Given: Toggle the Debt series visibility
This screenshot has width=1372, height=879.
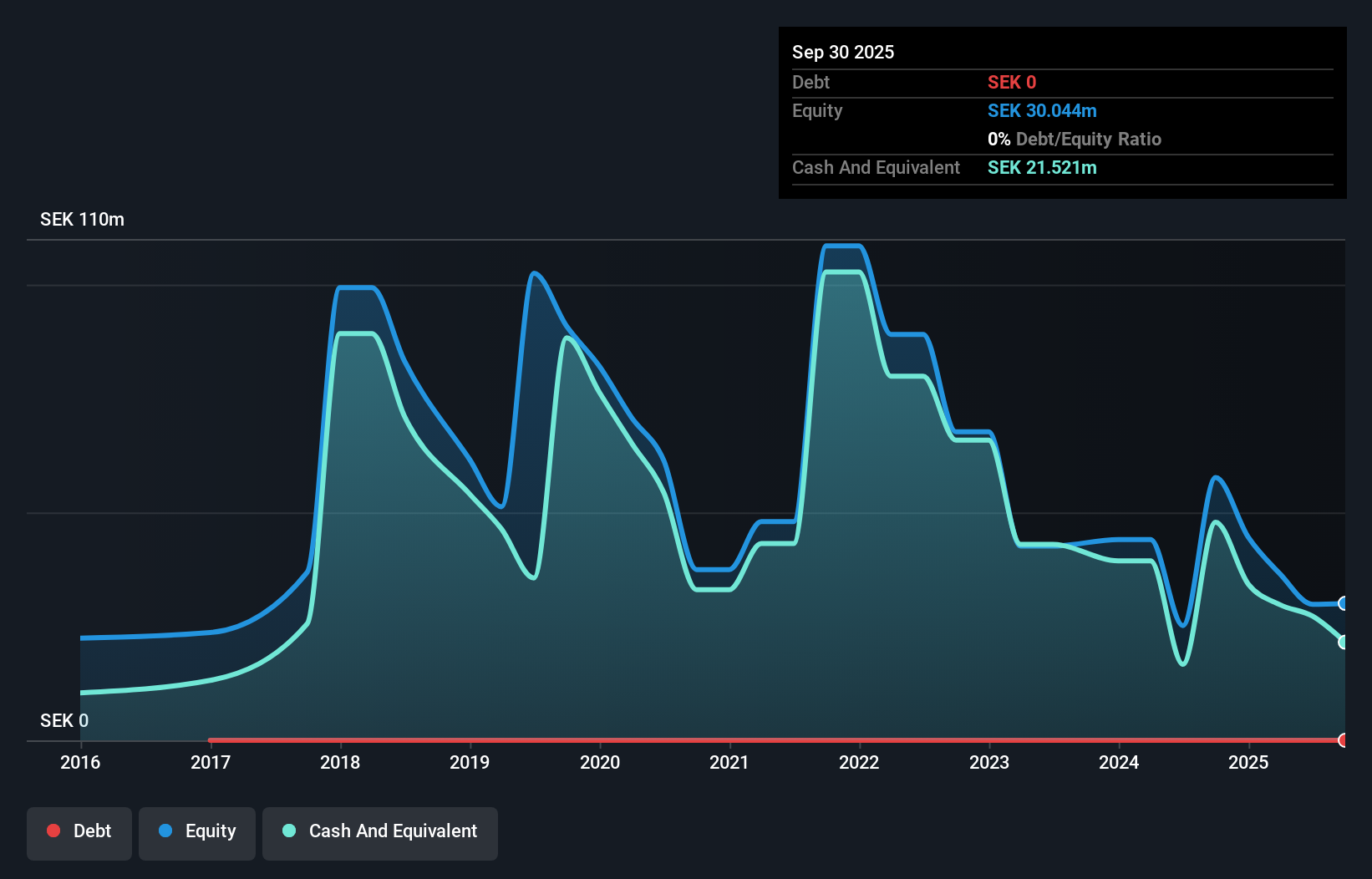Looking at the screenshot, I should pyautogui.click(x=79, y=831).
